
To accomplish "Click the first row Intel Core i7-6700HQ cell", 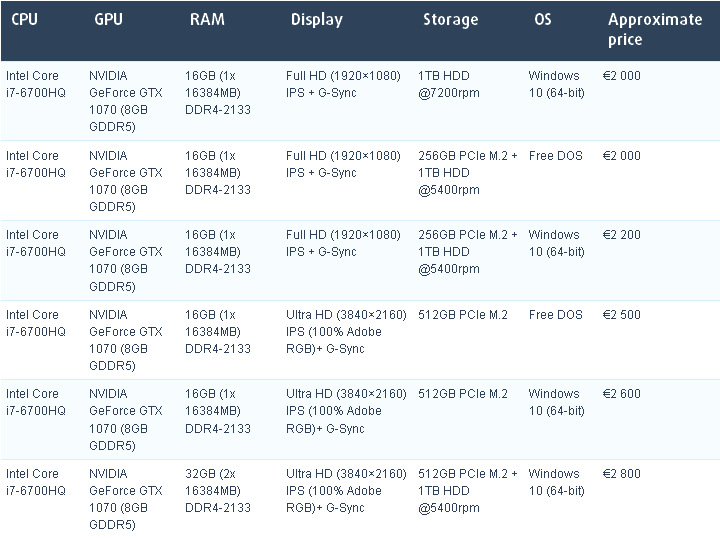I will [x=34, y=84].
